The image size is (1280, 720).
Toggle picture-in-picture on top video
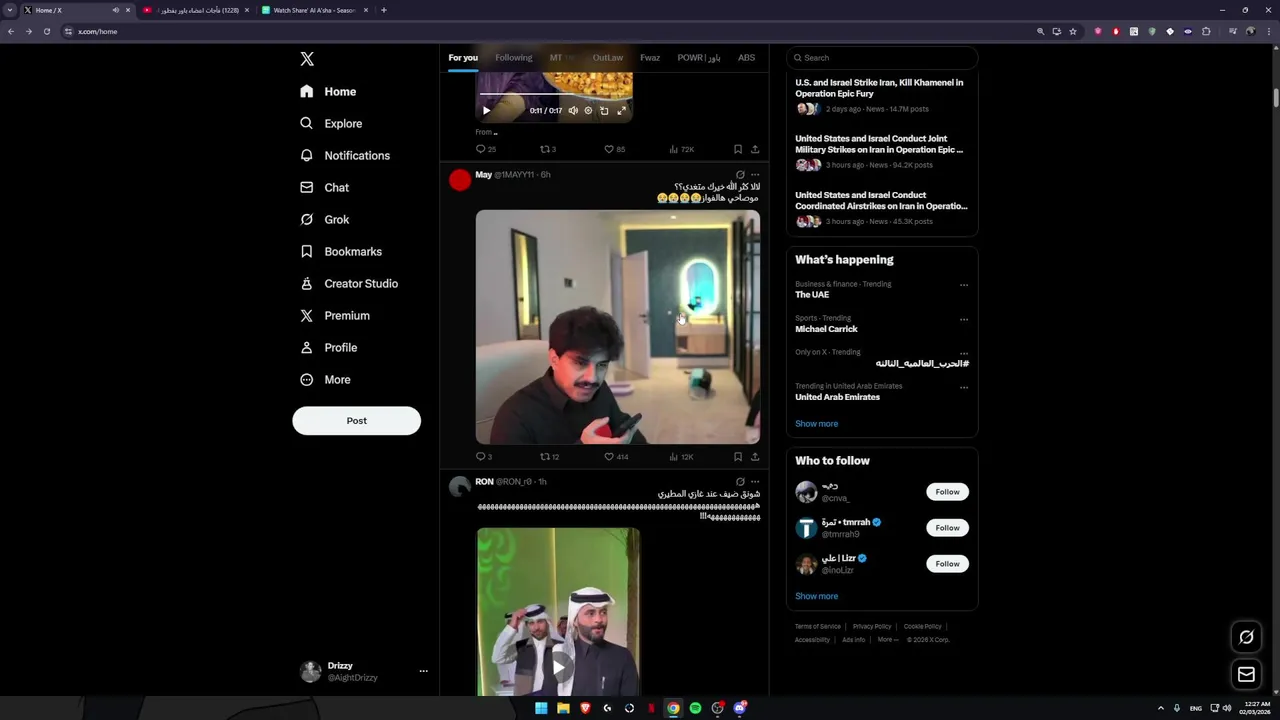(604, 110)
